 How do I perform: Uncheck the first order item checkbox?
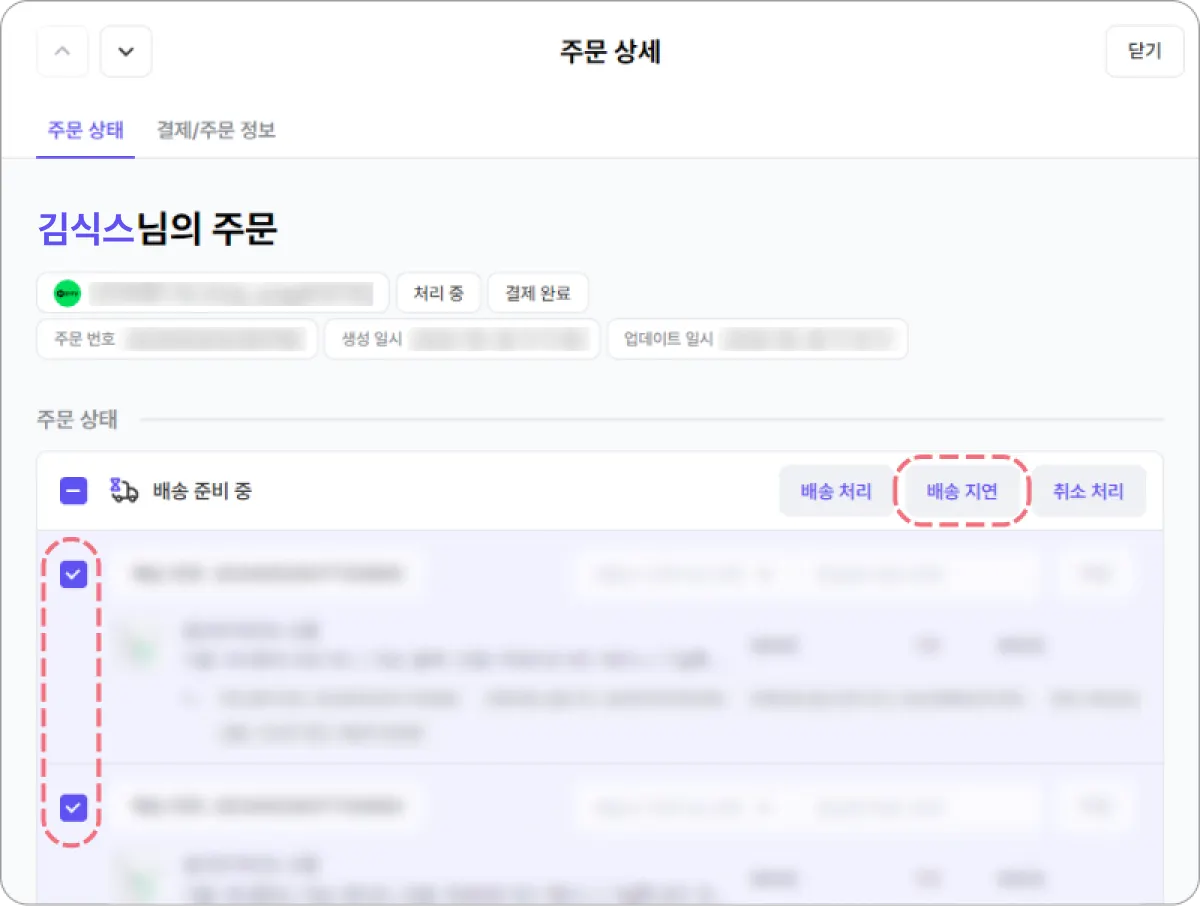click(x=74, y=574)
